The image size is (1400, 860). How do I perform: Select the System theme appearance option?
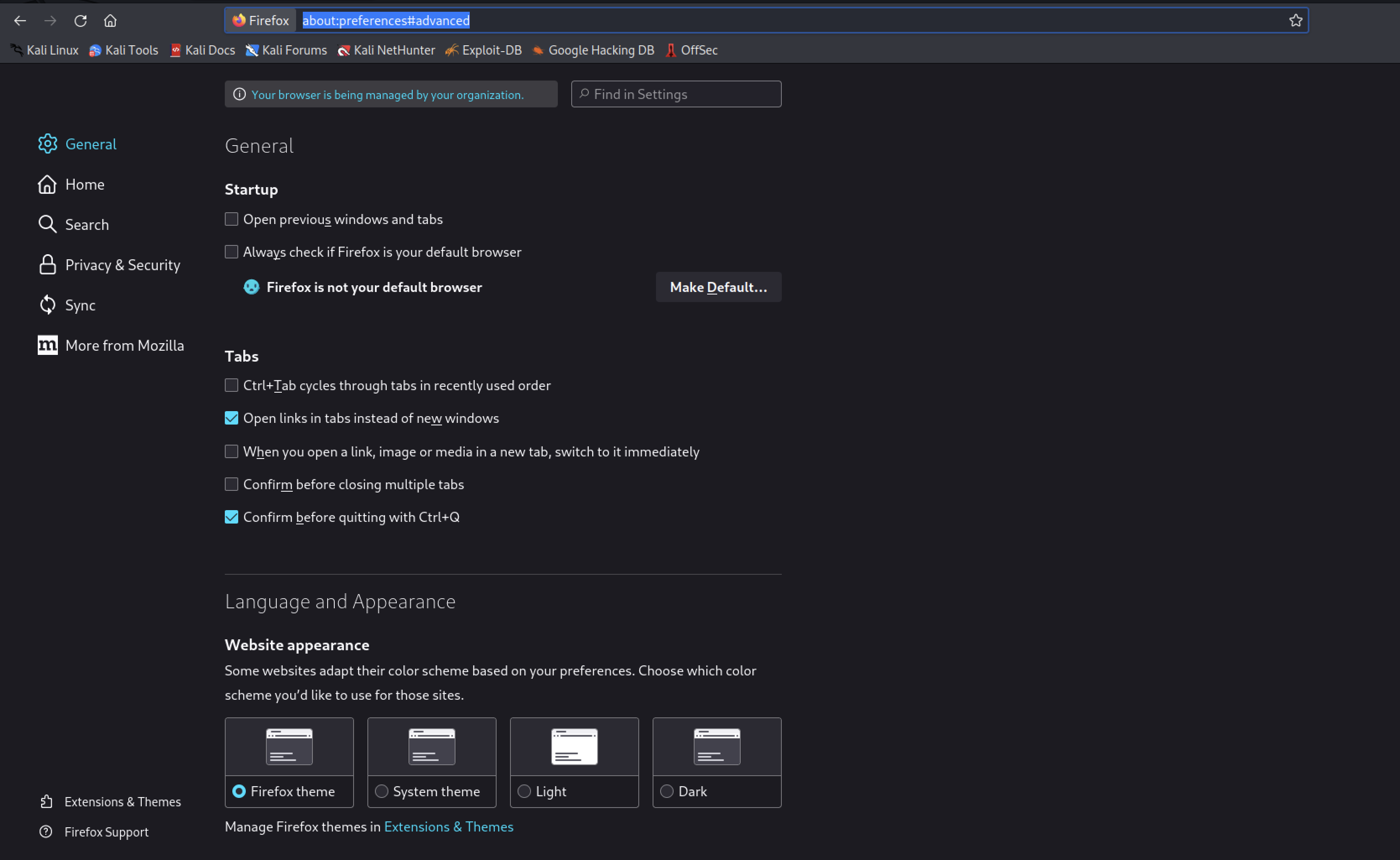pyautogui.click(x=382, y=791)
